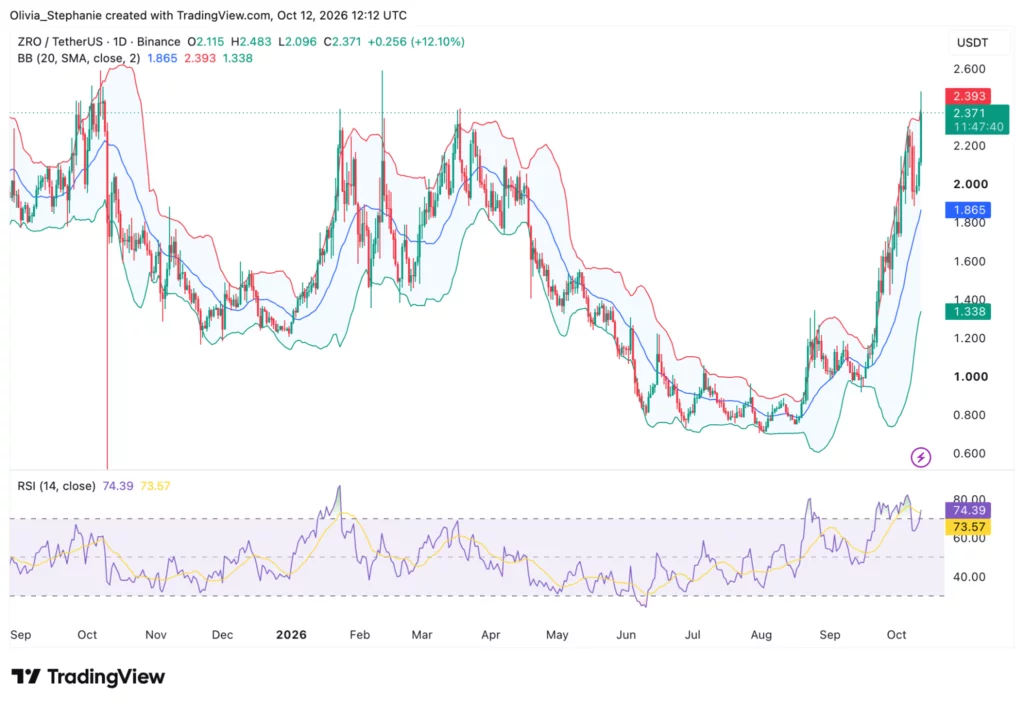Click the BB (20, SMA, close, 2) legend
This screenshot has width=1024, height=706.
79,58
